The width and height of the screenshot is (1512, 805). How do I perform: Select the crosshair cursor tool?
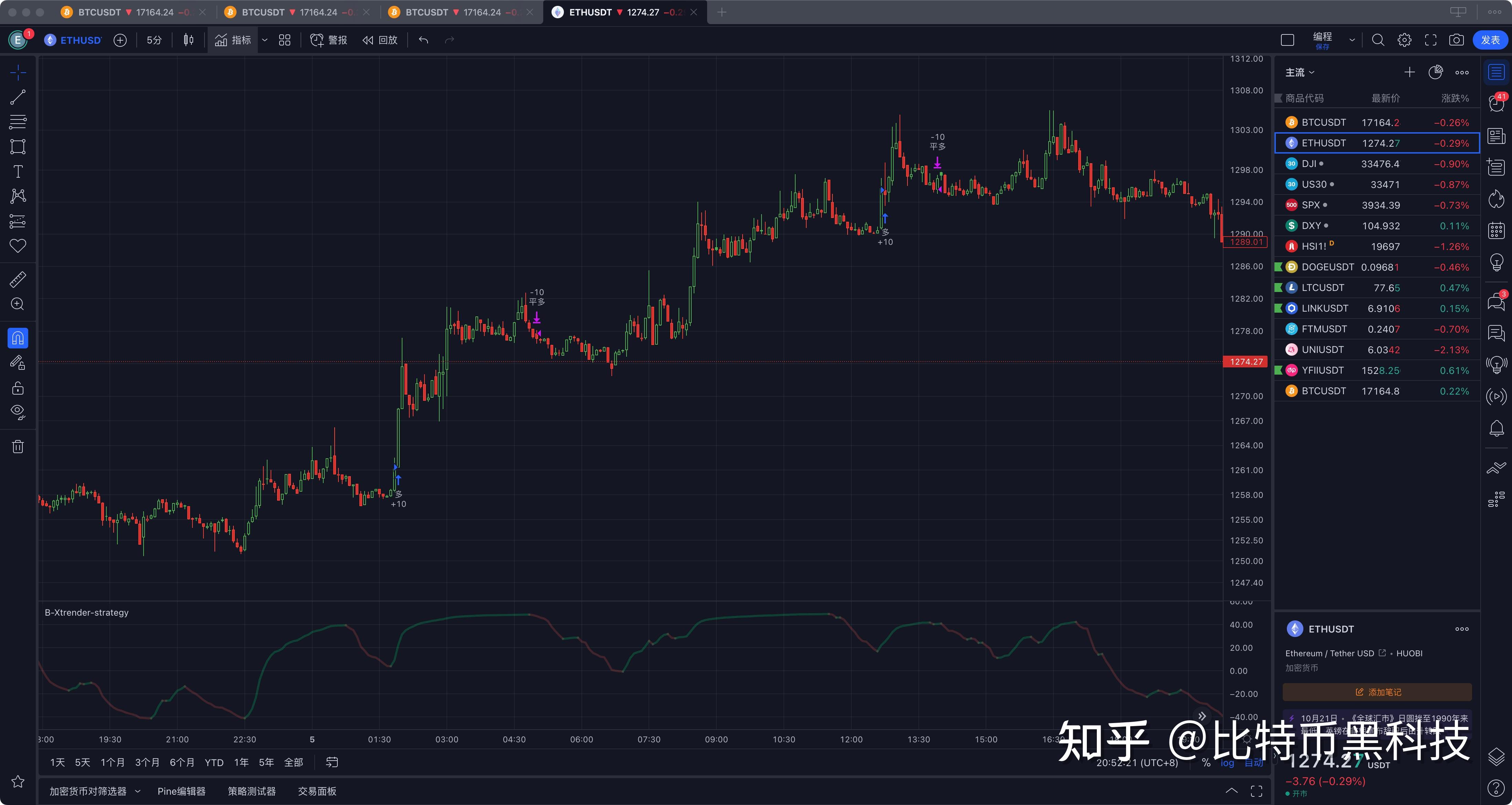18,73
